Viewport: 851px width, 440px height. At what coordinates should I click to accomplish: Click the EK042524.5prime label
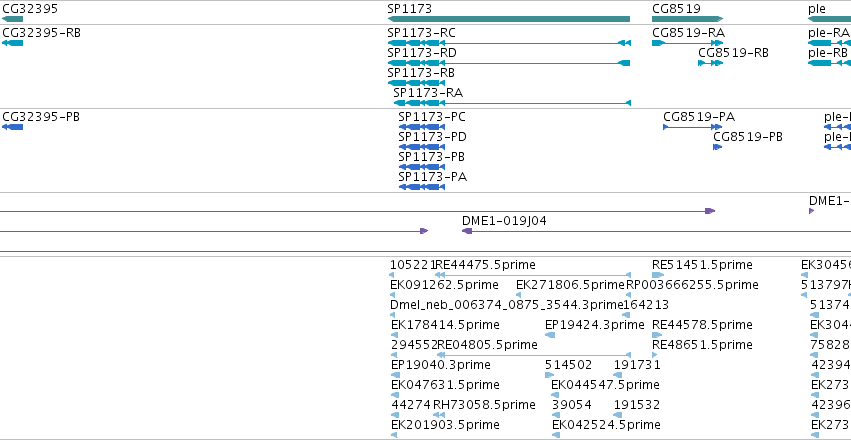coord(606,425)
